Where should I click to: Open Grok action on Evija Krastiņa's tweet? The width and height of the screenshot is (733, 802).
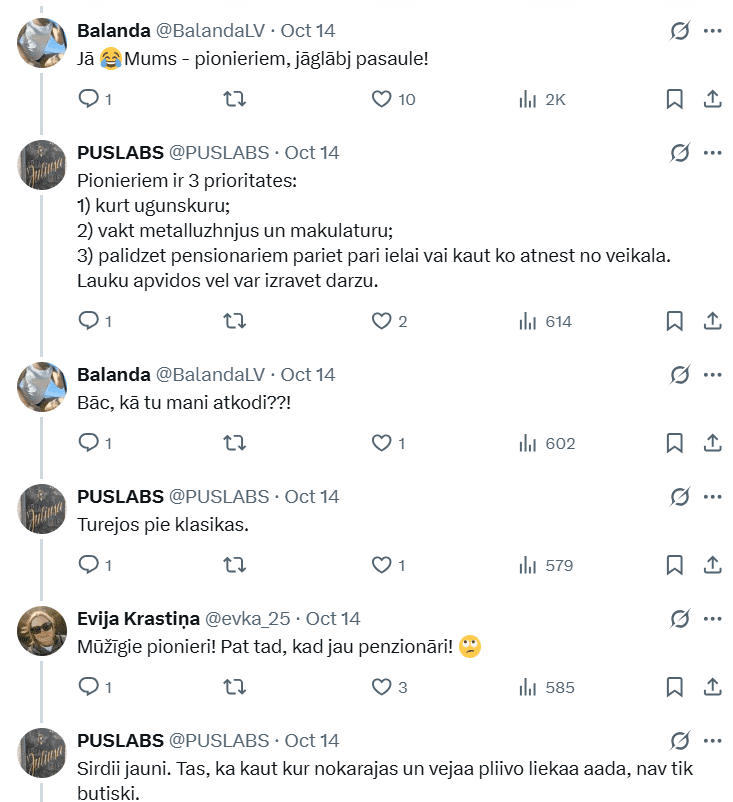[680, 618]
